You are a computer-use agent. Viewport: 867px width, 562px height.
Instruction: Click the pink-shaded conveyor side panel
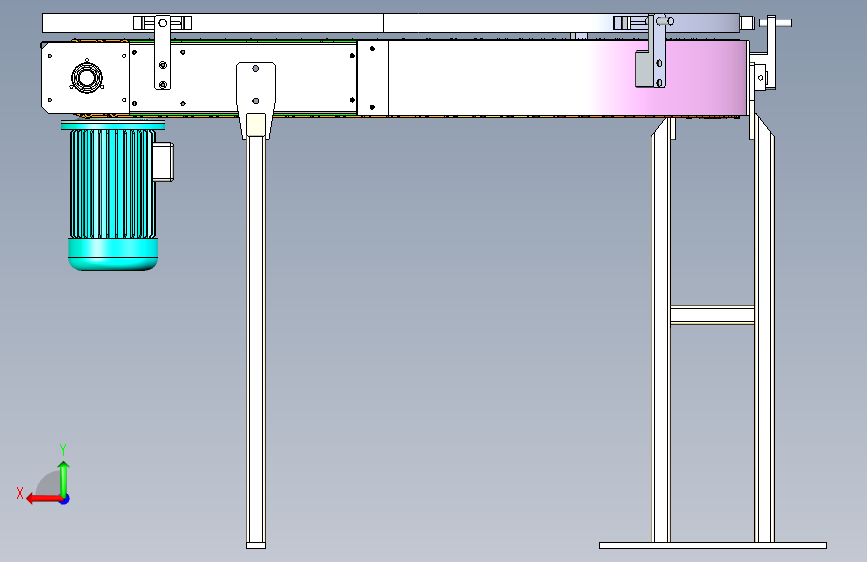click(x=568, y=78)
